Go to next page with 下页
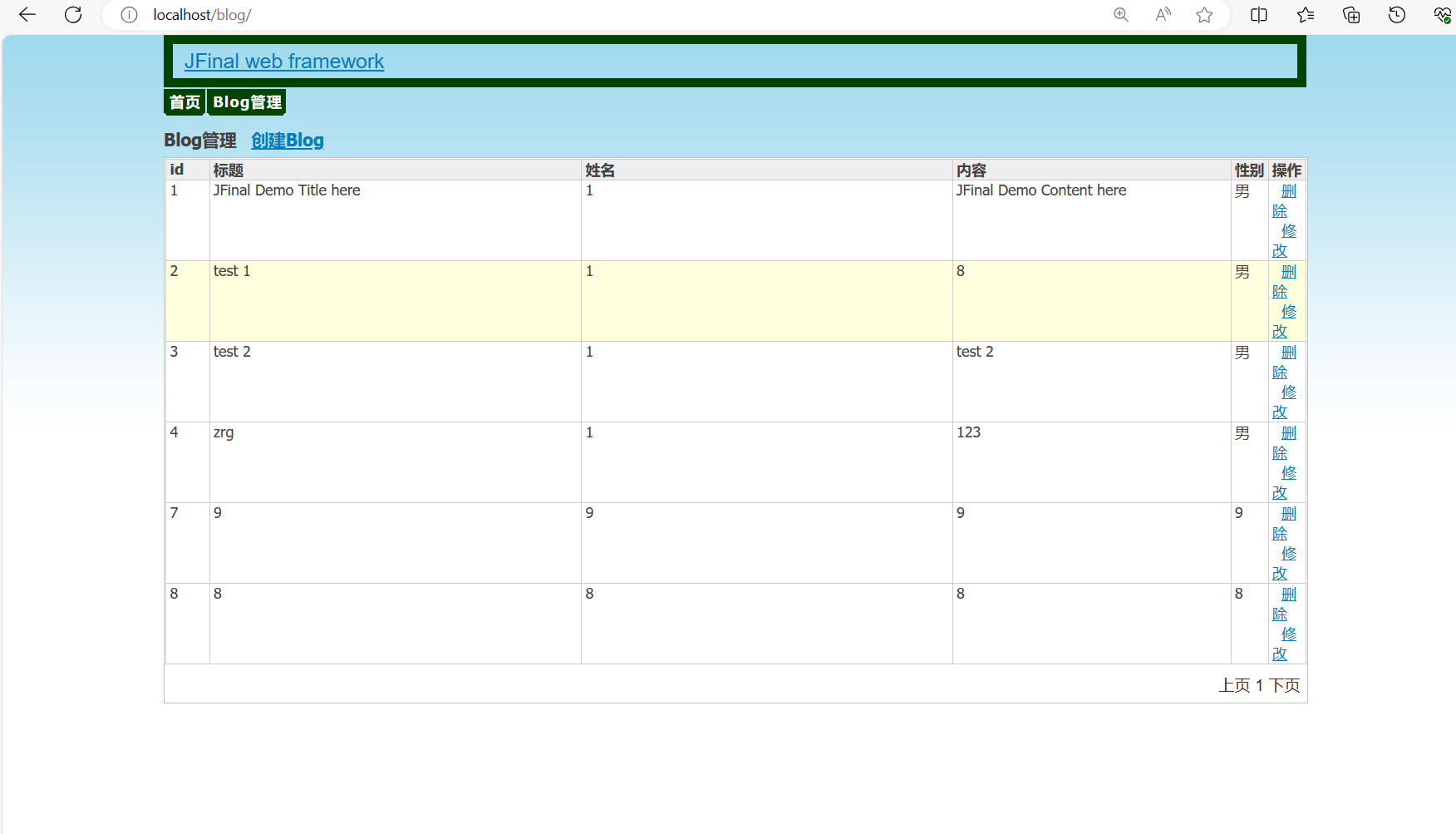 (x=1284, y=685)
